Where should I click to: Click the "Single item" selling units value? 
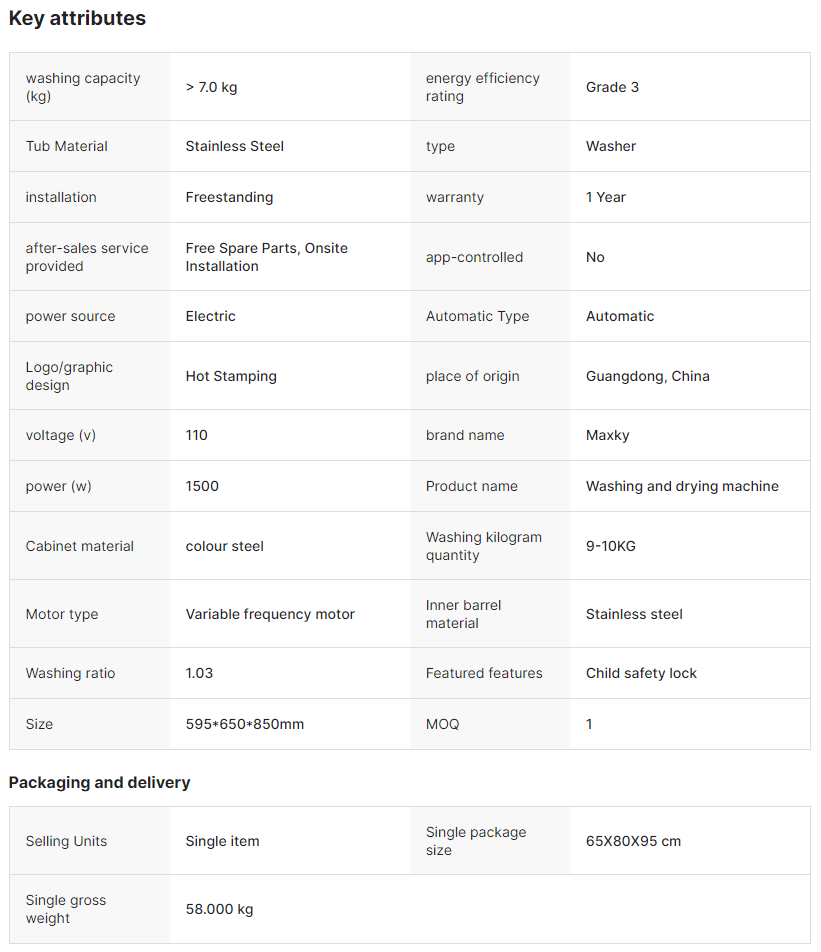pos(222,841)
